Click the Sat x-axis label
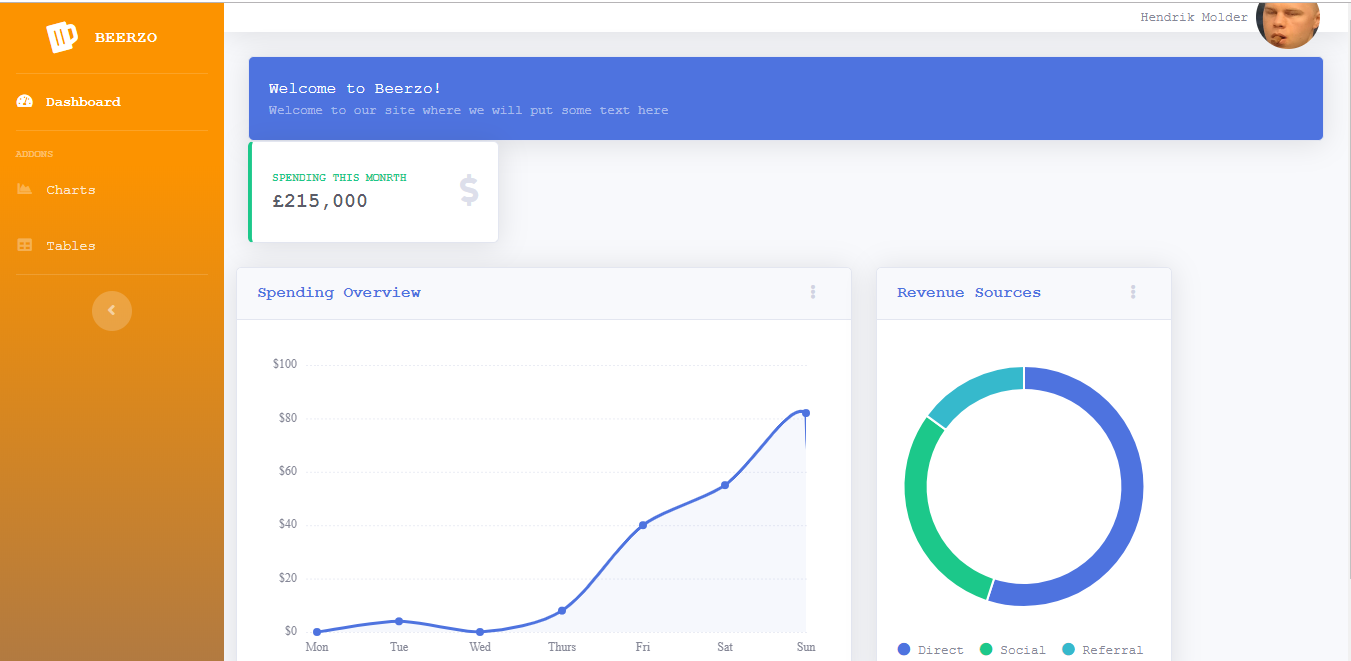The image size is (1351, 661). 725,647
